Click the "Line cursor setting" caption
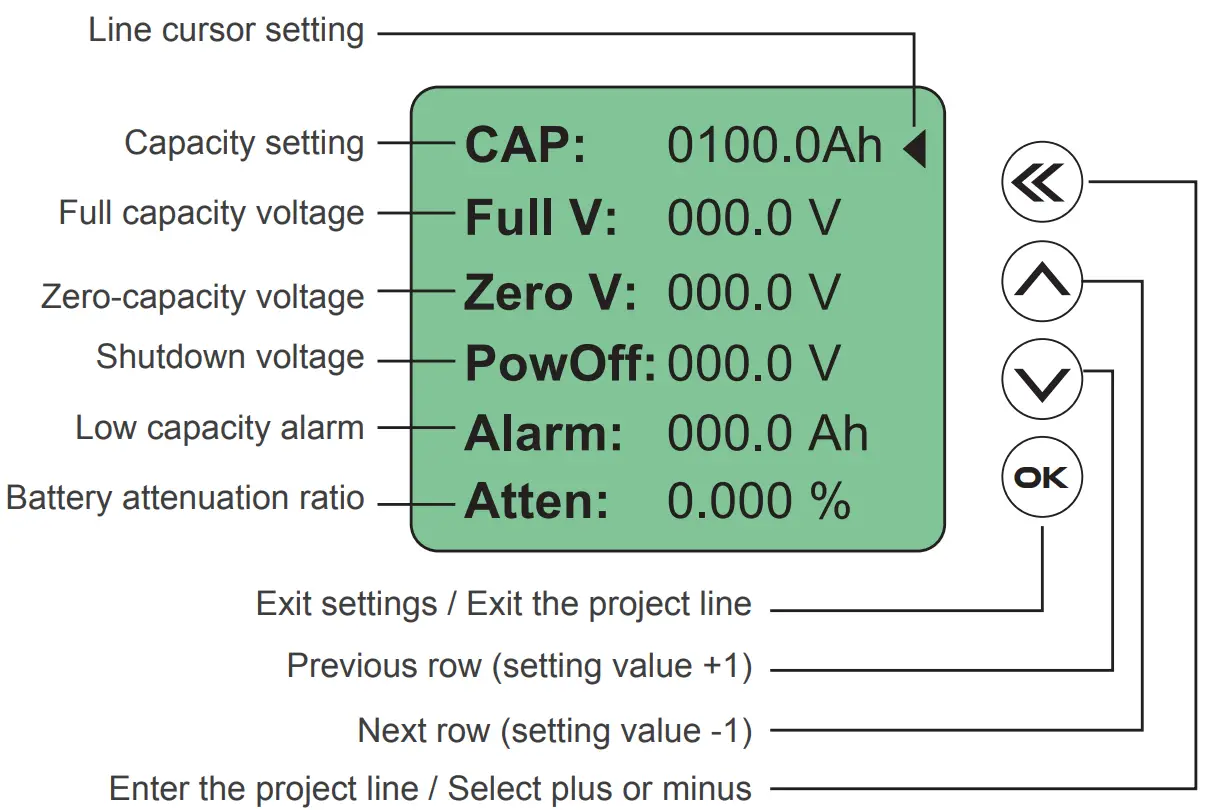Screen dimensions: 1210x810 point(226,30)
